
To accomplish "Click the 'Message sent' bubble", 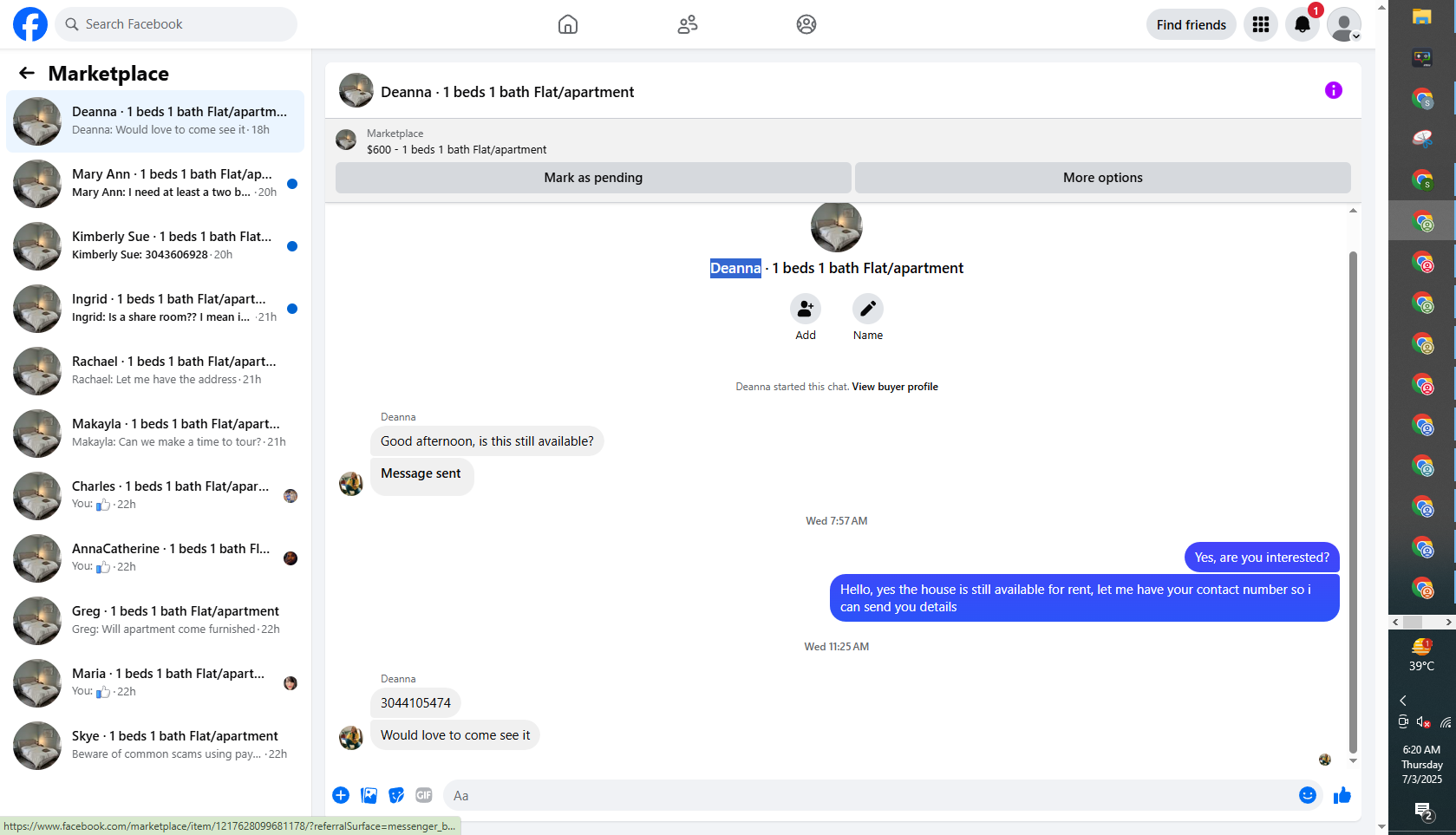I will click(421, 475).
